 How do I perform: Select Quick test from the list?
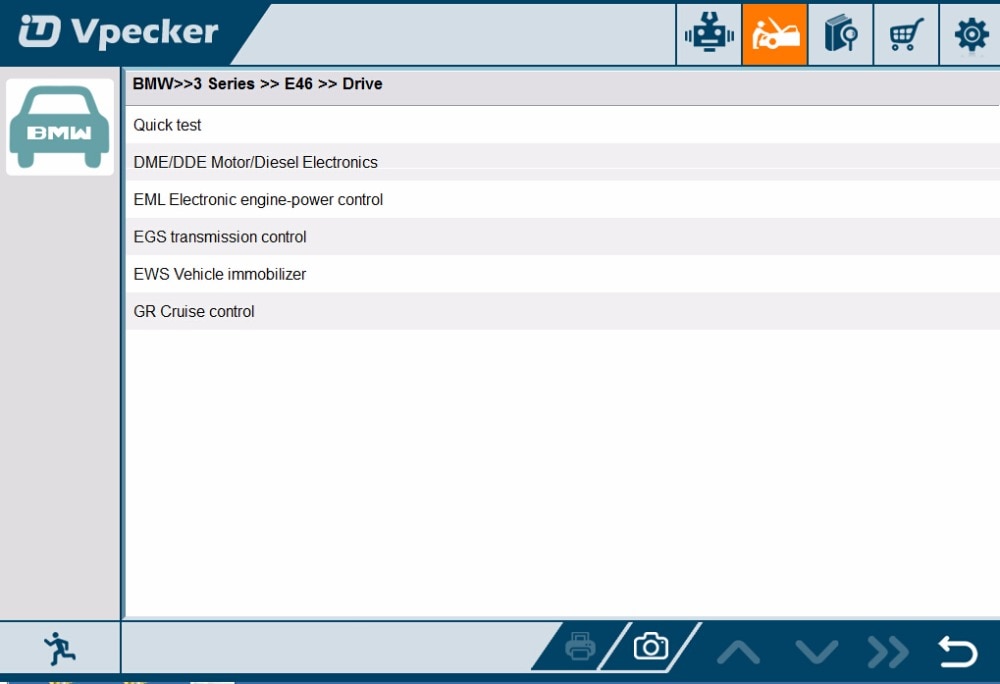click(167, 125)
